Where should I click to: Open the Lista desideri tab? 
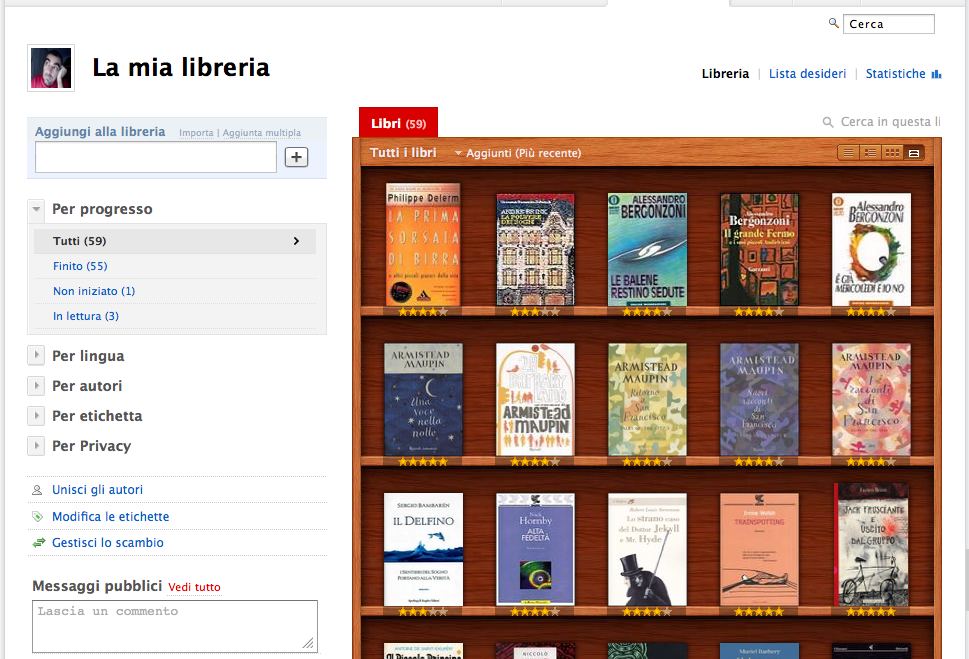[x=807, y=74]
